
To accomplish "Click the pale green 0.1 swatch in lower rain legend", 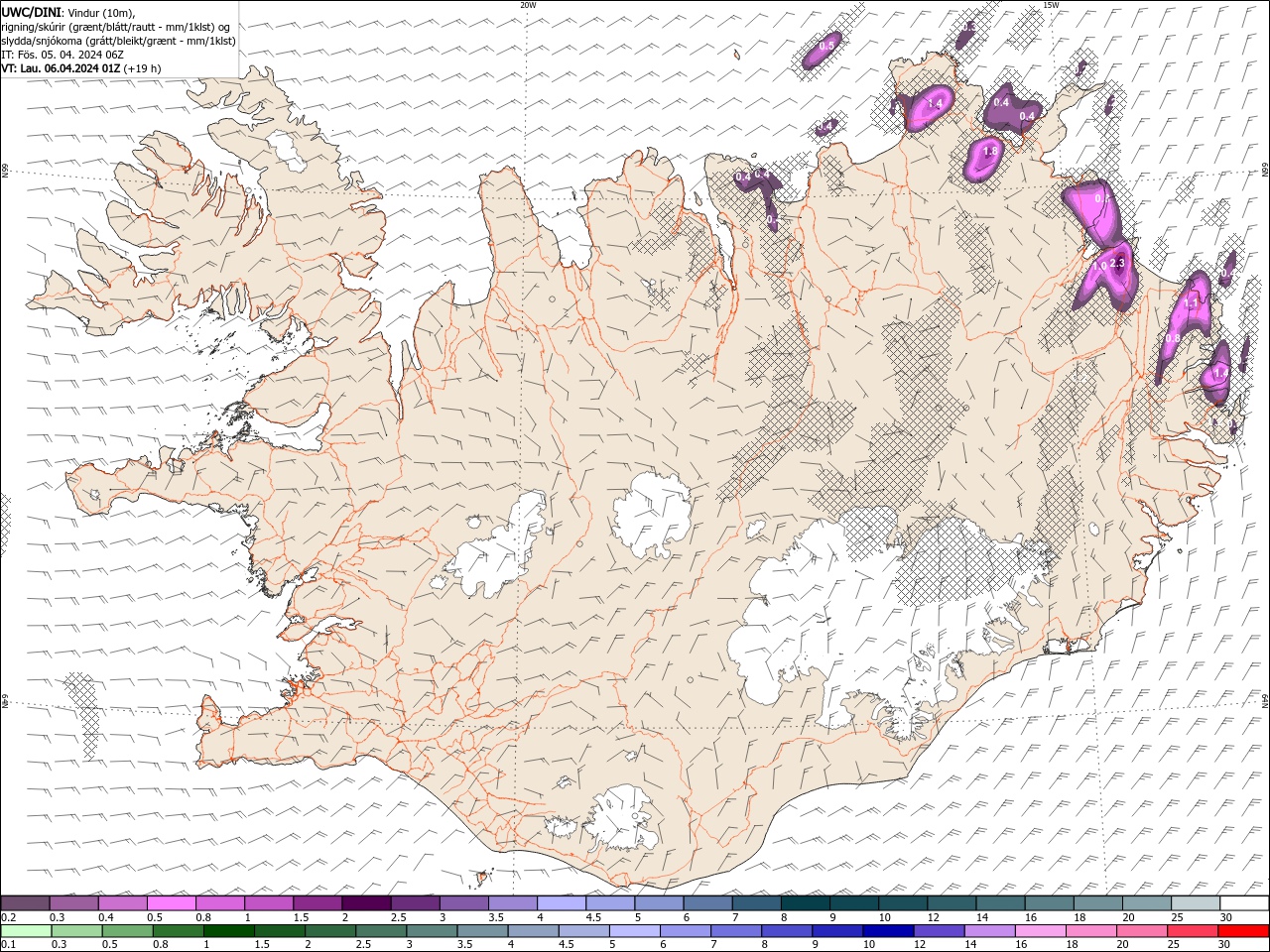I will coord(26,931).
